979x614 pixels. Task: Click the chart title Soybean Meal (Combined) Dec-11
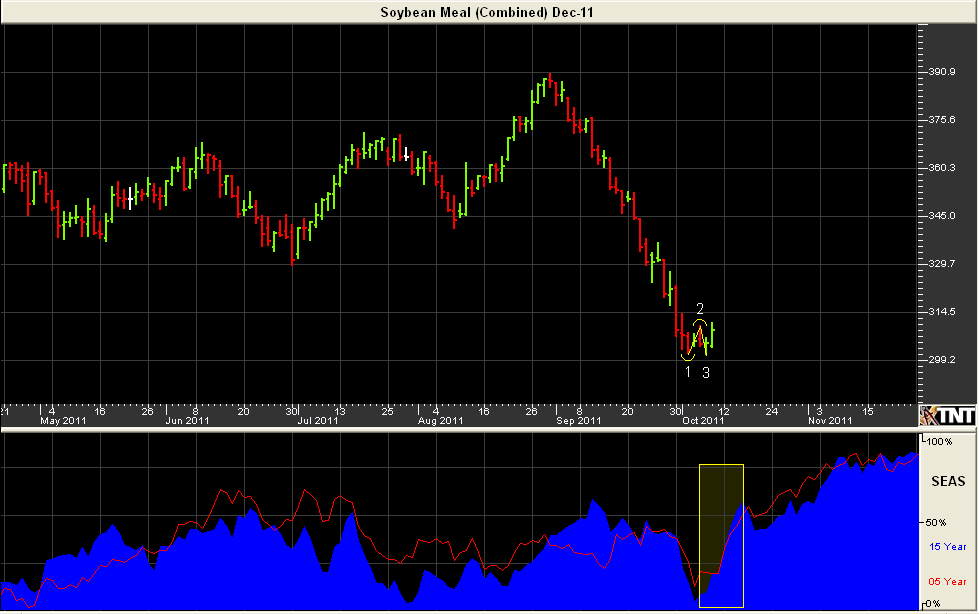[487, 12]
